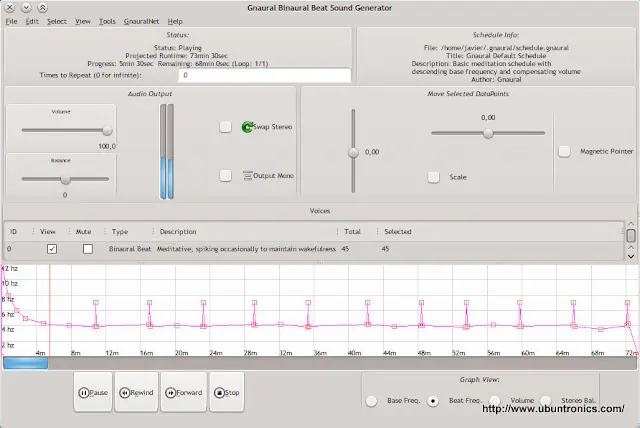Click the first 8 Hz spike datapoint near 10m
Image resolution: width=640 pixels, height=428 pixels.
[96, 303]
